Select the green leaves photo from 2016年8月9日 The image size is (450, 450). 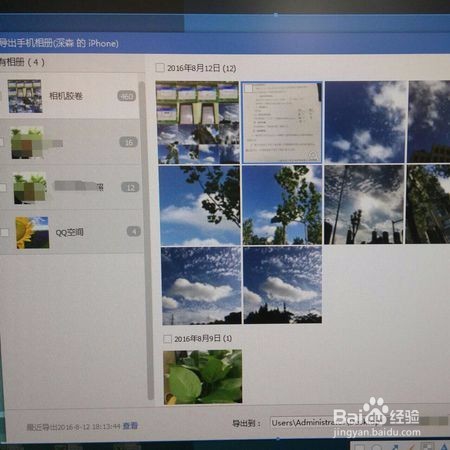(203, 377)
